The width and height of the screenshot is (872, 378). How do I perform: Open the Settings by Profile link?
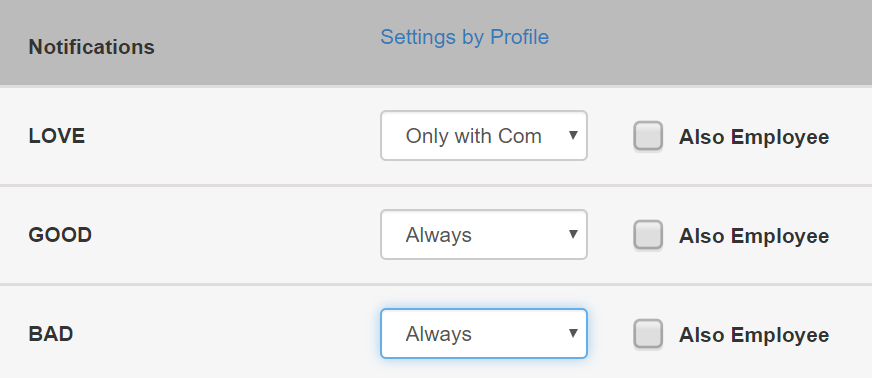click(464, 37)
